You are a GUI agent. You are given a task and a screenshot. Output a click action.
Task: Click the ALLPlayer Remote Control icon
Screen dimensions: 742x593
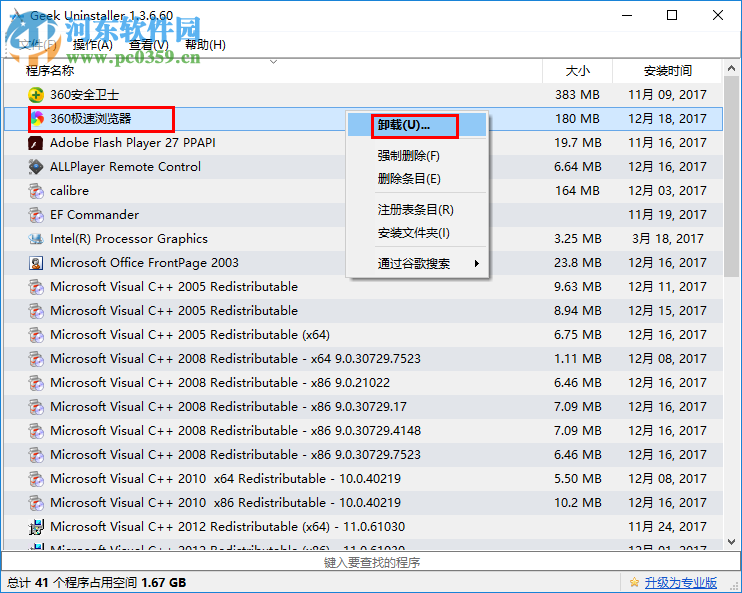(x=36, y=167)
